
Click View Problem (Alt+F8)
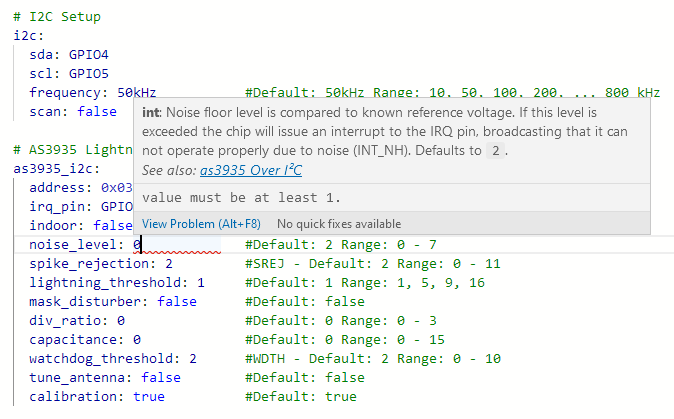click(x=201, y=224)
